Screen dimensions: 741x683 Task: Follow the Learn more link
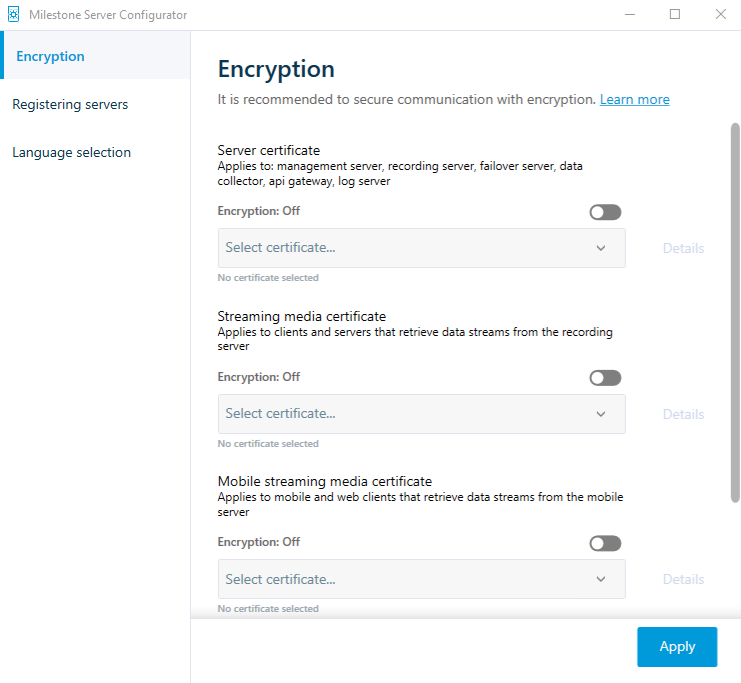click(x=634, y=100)
